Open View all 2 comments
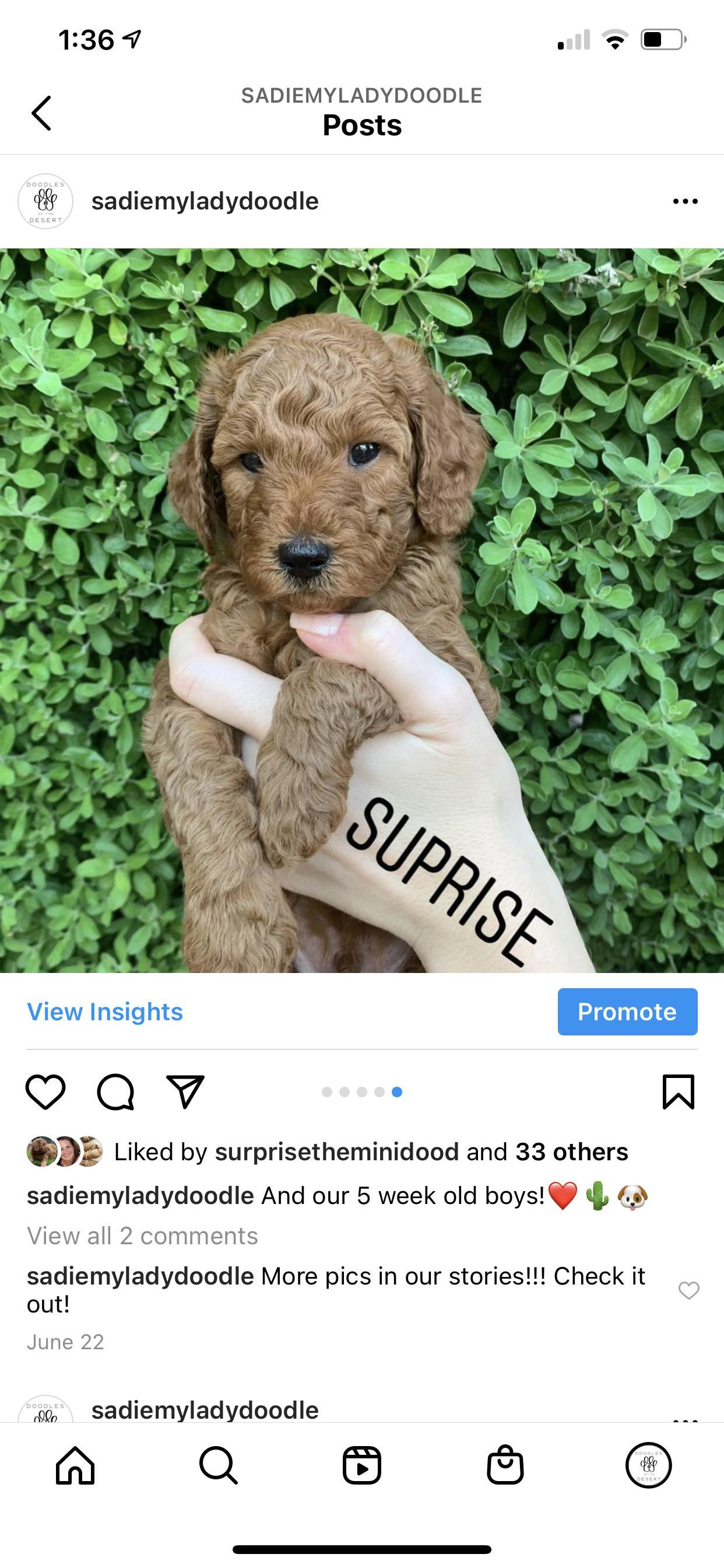The width and height of the screenshot is (724, 1568). [x=142, y=1236]
